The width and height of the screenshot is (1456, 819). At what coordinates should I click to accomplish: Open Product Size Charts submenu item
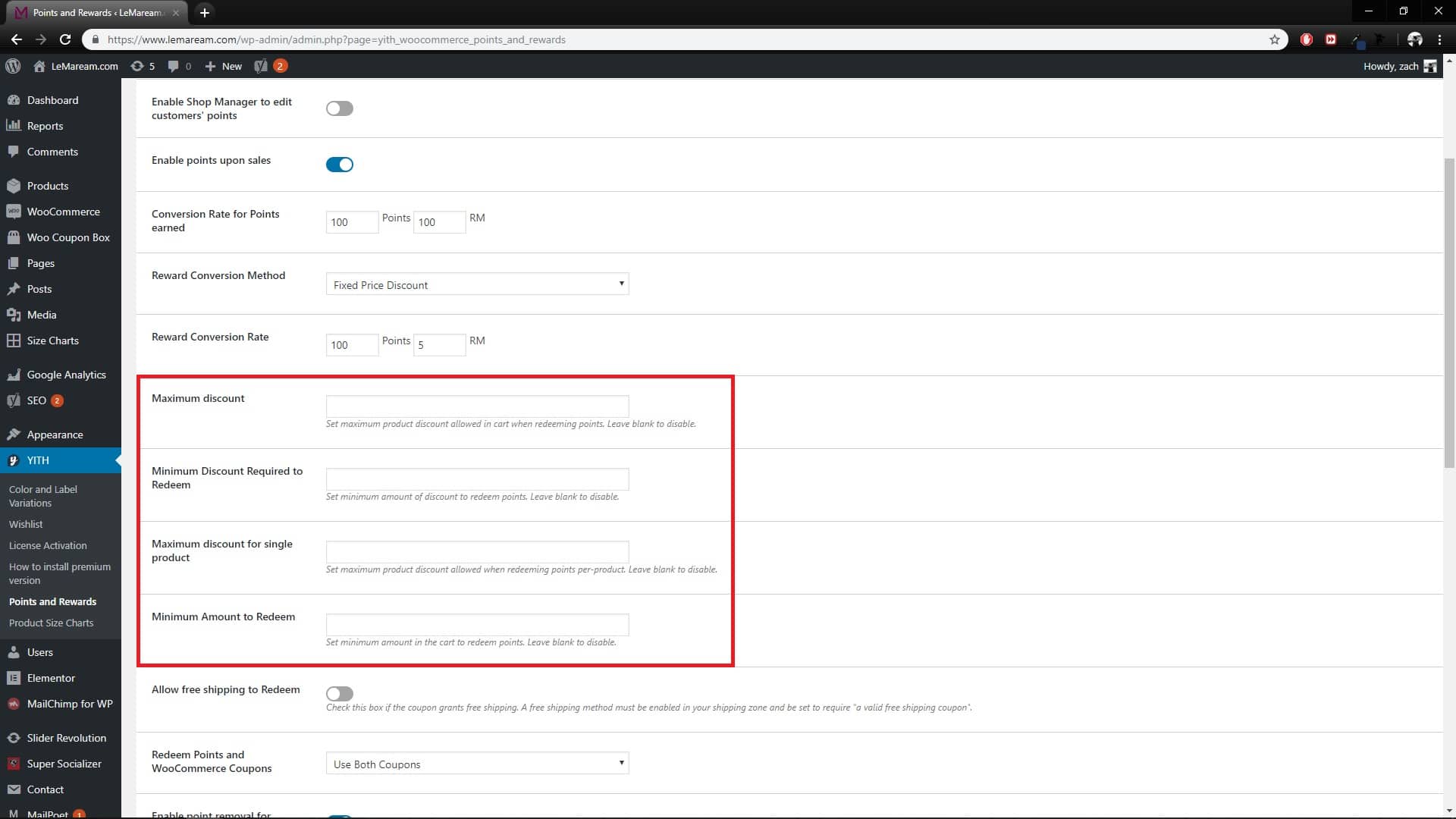[51, 623]
